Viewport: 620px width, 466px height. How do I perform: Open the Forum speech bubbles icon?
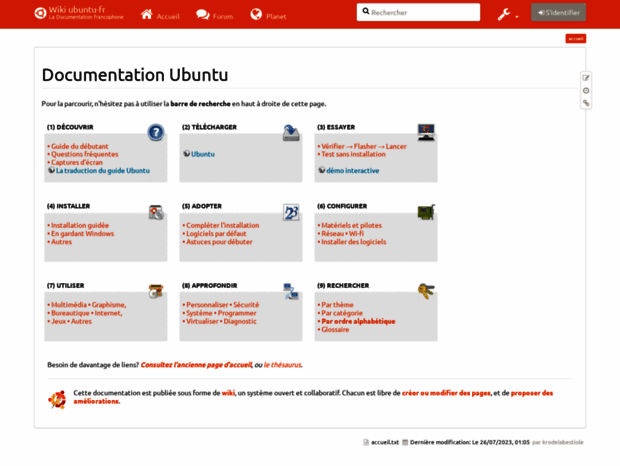point(203,15)
